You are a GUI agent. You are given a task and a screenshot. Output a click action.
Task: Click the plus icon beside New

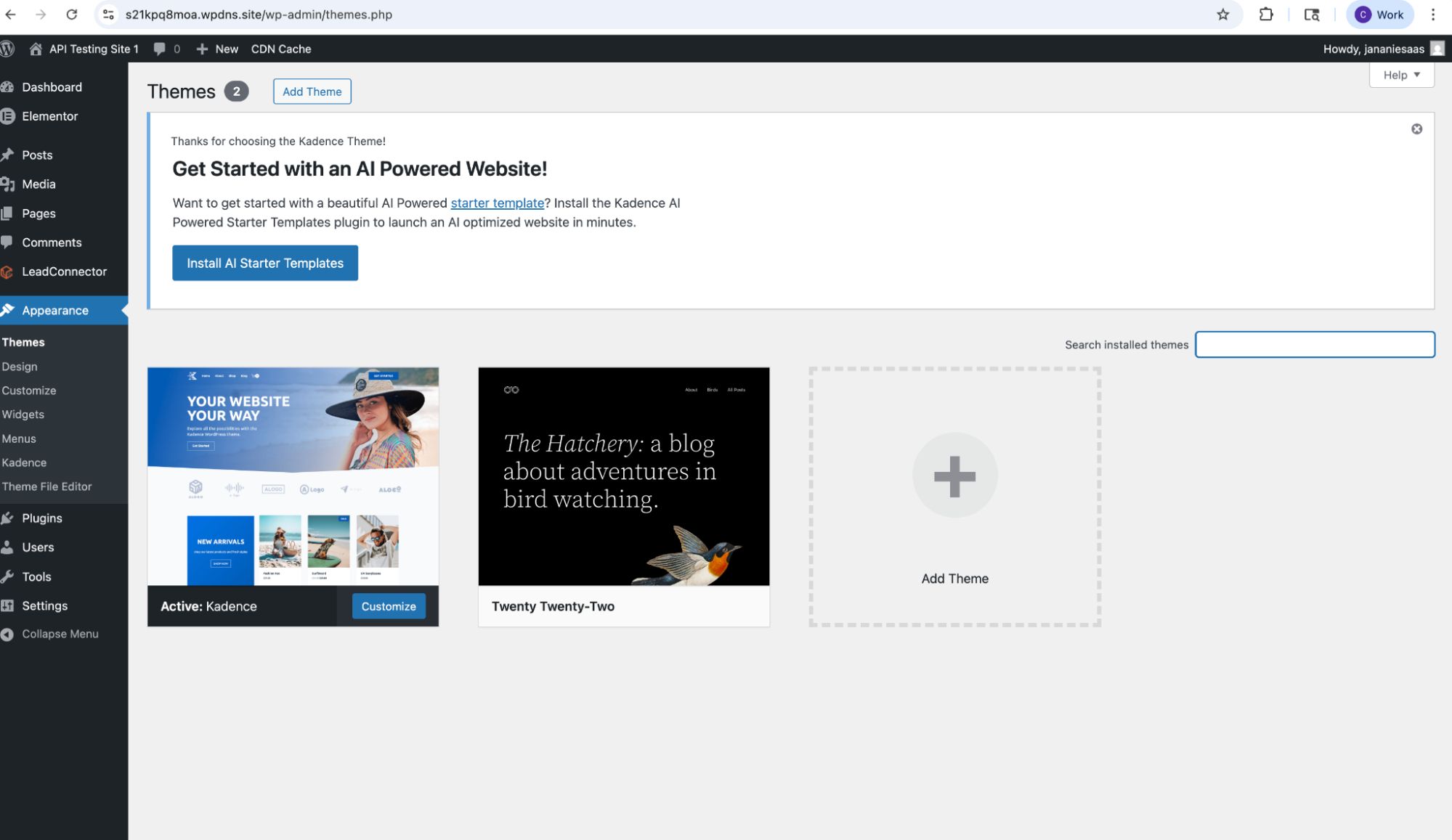(x=202, y=49)
